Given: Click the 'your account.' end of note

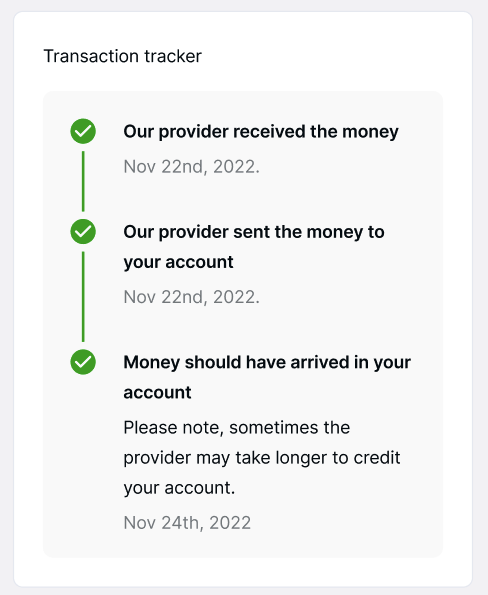Looking at the screenshot, I should click(x=179, y=488).
